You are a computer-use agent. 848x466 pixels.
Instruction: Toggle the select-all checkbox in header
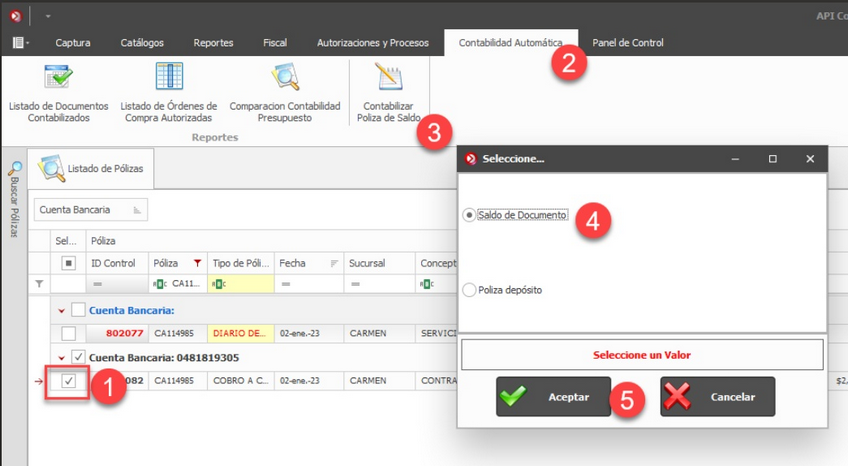(68, 263)
